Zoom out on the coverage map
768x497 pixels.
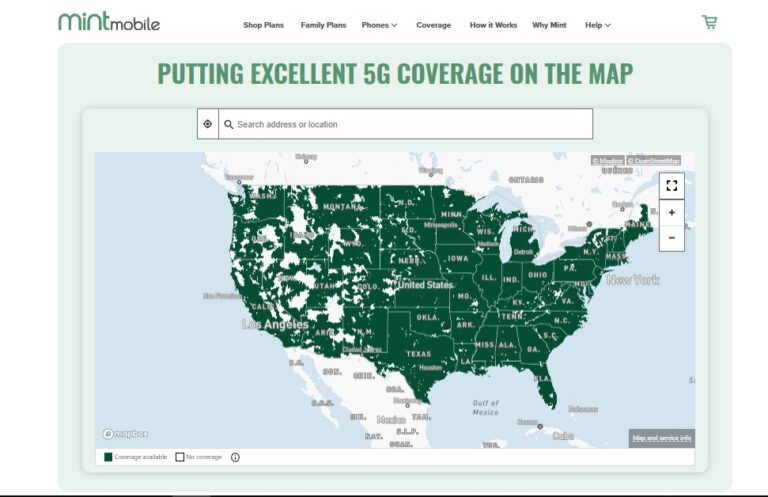(x=672, y=238)
